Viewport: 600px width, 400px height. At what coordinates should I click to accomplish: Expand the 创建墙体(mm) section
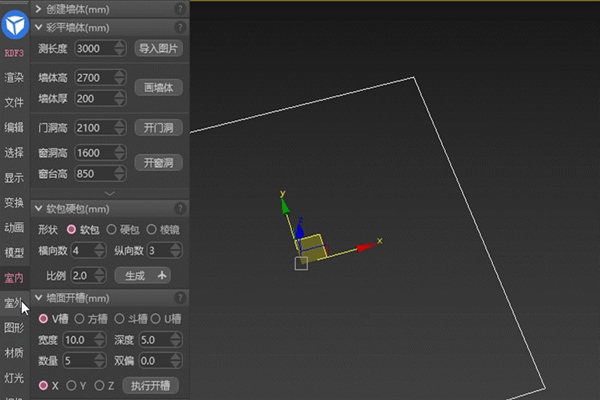38,8
